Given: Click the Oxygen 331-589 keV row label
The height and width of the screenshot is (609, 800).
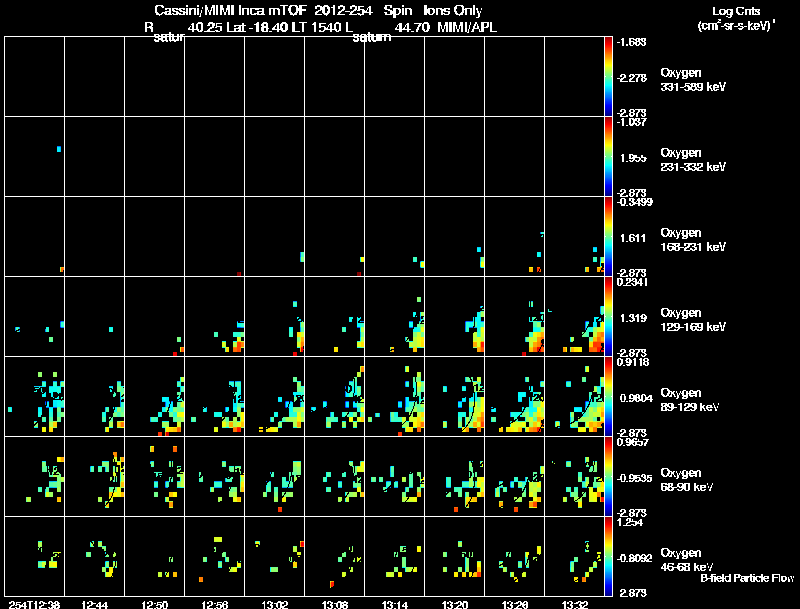Looking at the screenshot, I should [693, 80].
